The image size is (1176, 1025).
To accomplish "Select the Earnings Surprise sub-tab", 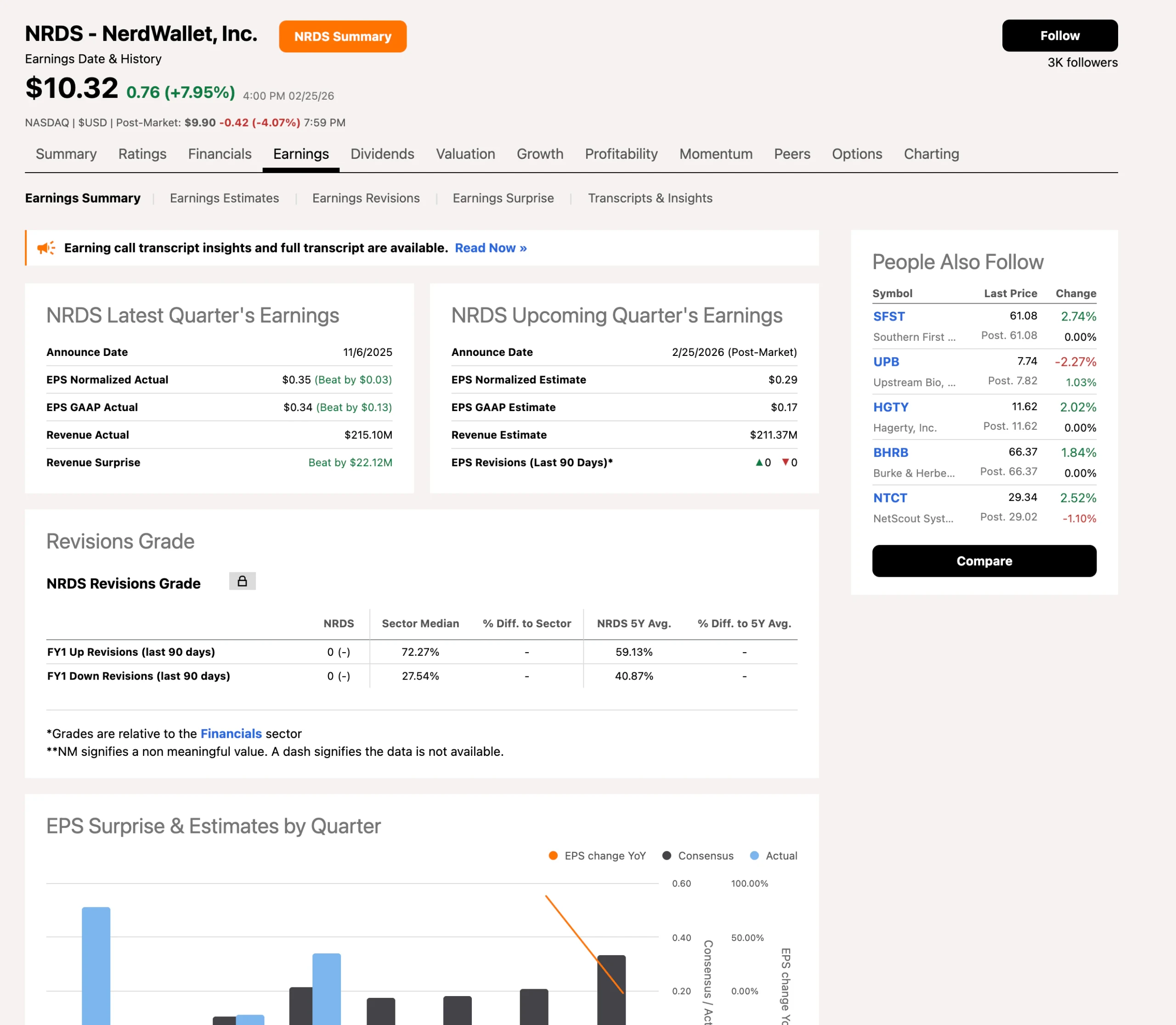I will (x=503, y=198).
